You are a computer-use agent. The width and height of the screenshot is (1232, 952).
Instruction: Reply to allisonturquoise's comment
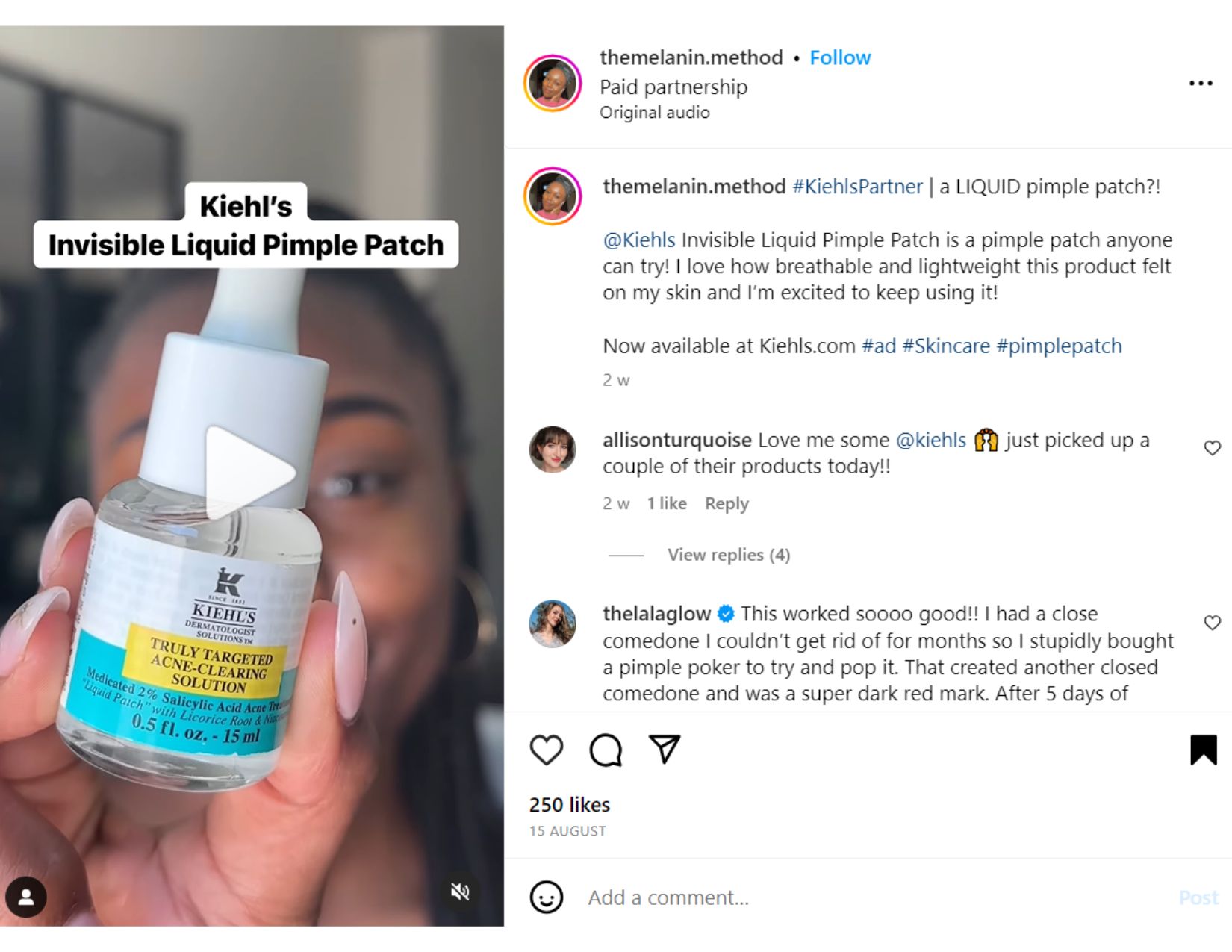pos(727,503)
